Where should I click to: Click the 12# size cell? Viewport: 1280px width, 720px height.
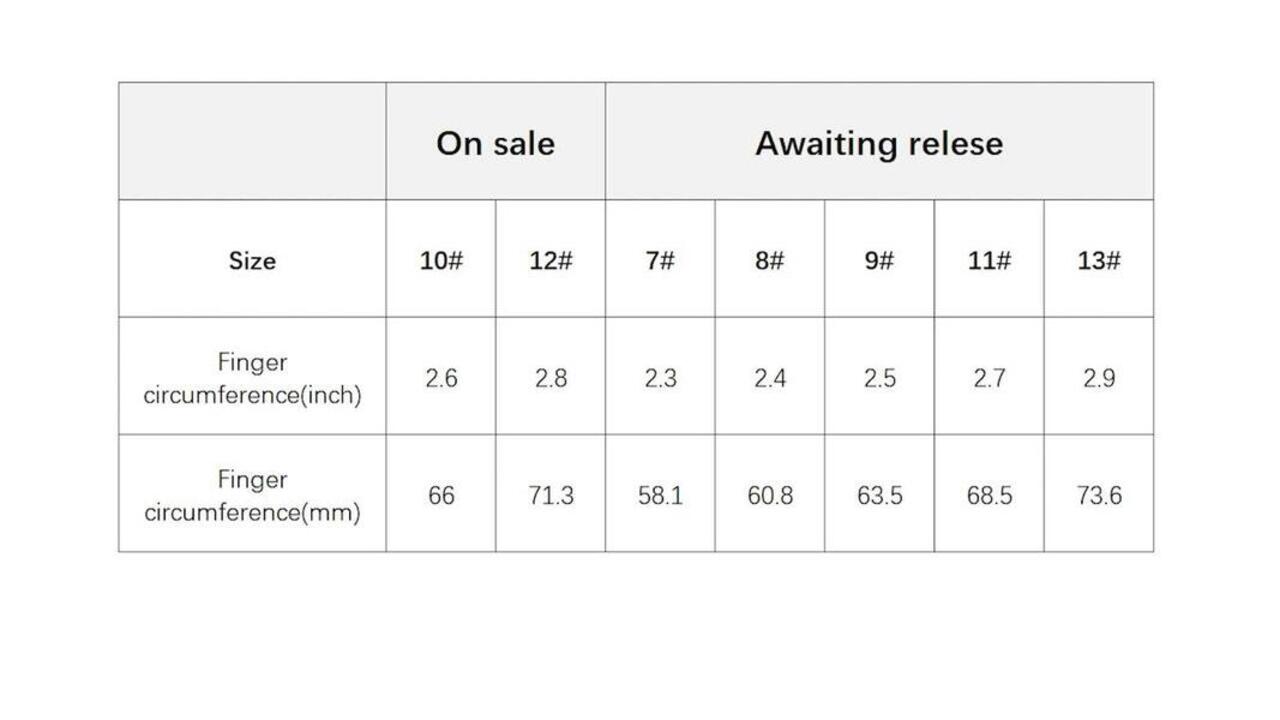pos(550,260)
